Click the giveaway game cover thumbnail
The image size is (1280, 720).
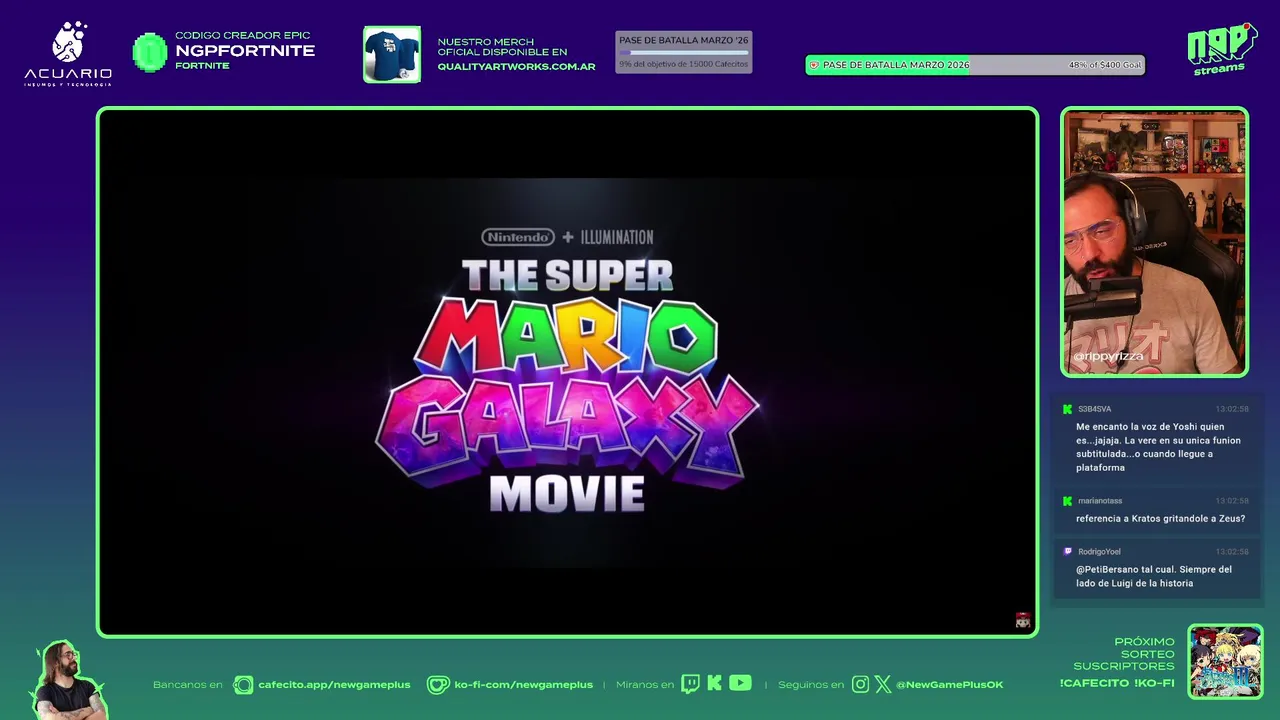coord(1225,661)
